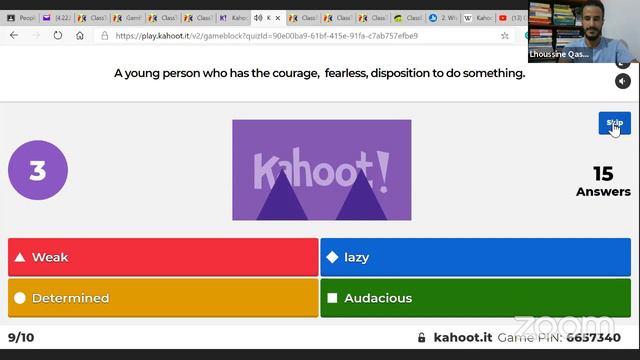This screenshot has width=640, height=360.
Task: Click the Lhoussine Qas video thumbnail
Action: pos(584,31)
